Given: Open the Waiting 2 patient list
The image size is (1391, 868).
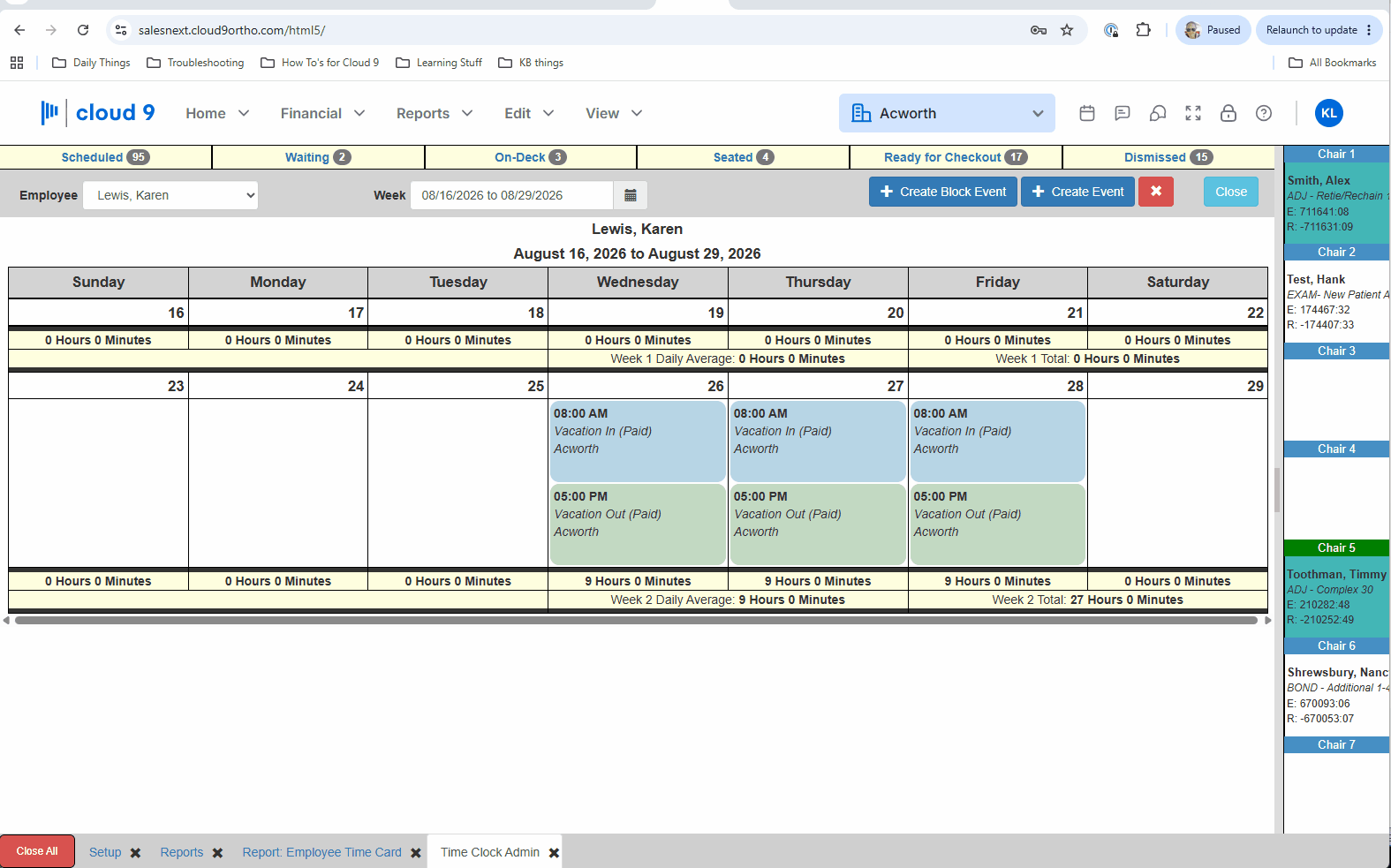Looking at the screenshot, I should (x=318, y=157).
